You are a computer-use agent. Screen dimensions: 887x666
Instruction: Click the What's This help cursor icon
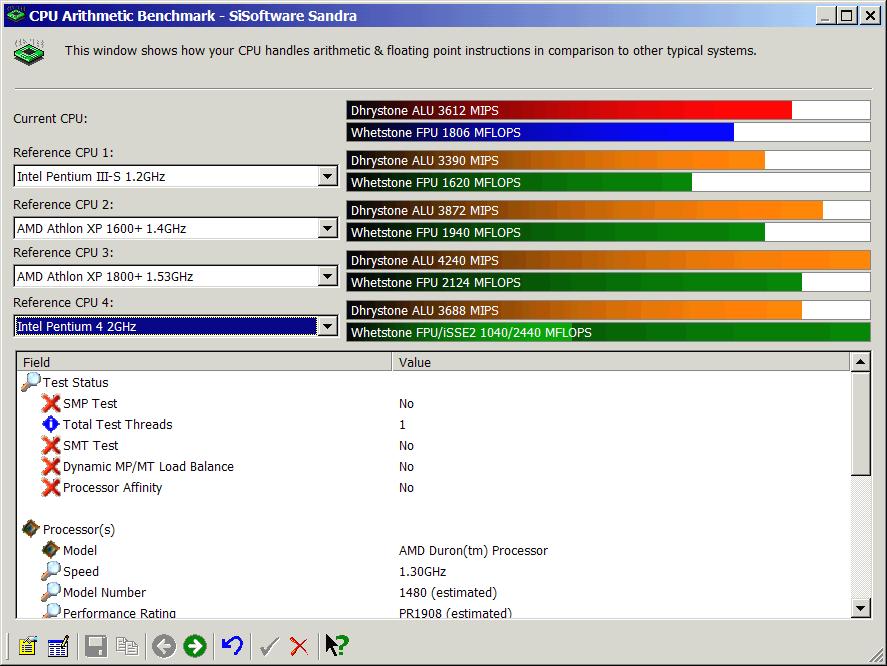point(337,646)
